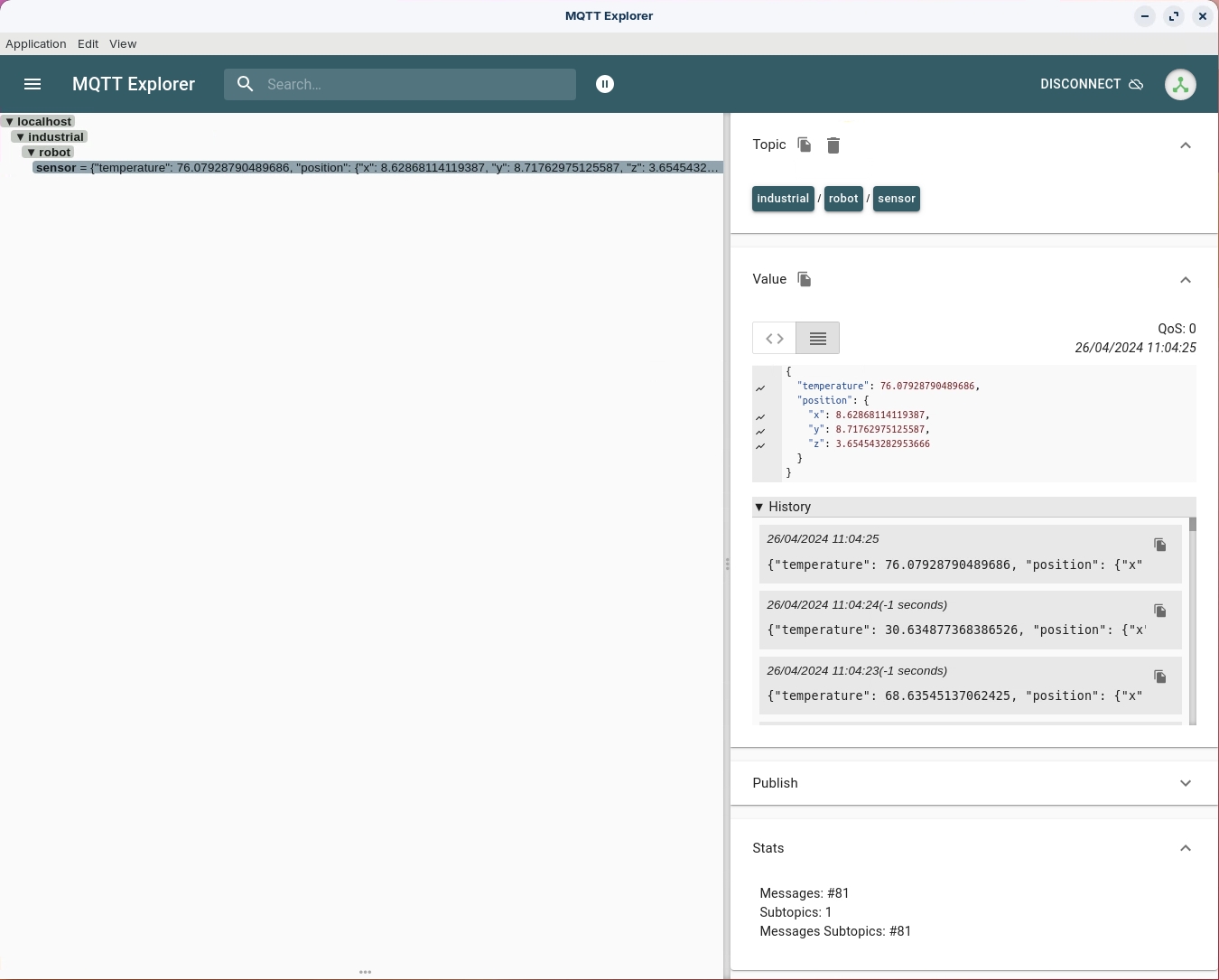Click the green connection avatar icon

coord(1180,84)
